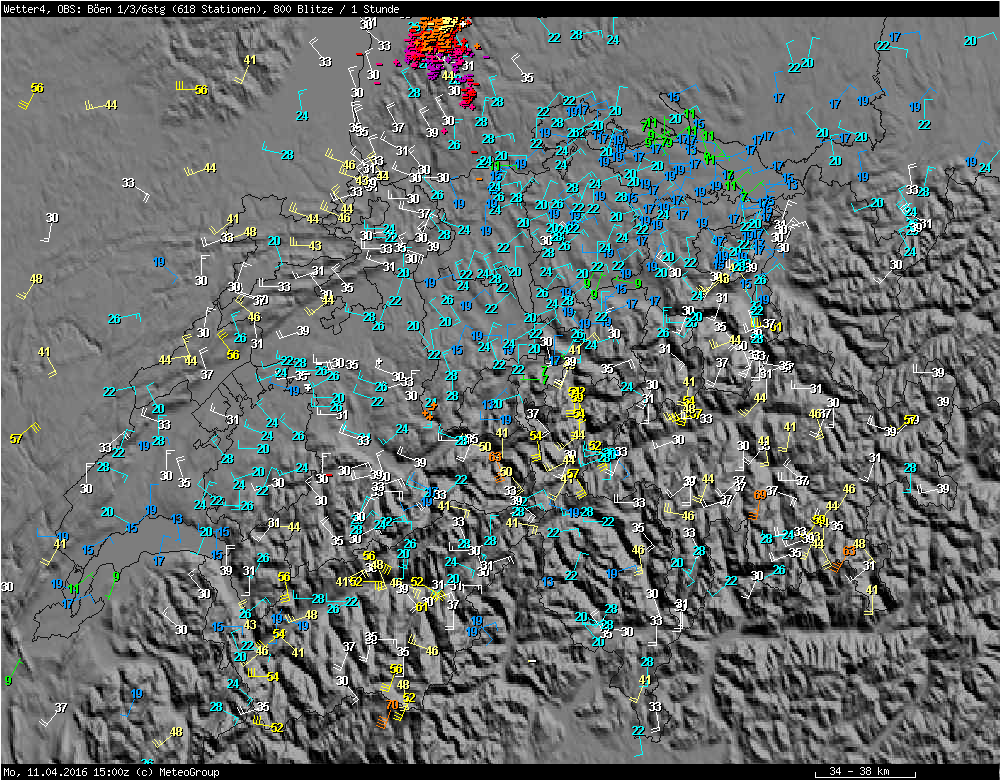Click the header text 'Wetter4, OBS: Böen 1/3/6stg'
The width and height of the screenshot is (1000, 780).
click(86, 9)
